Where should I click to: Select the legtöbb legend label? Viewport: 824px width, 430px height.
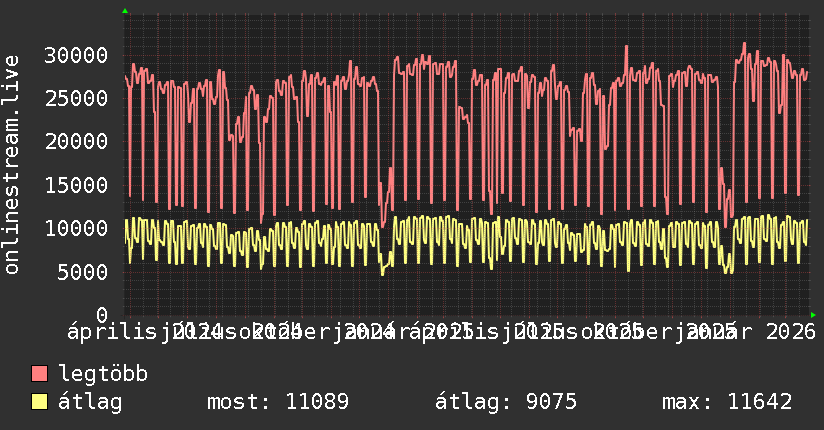(103, 375)
